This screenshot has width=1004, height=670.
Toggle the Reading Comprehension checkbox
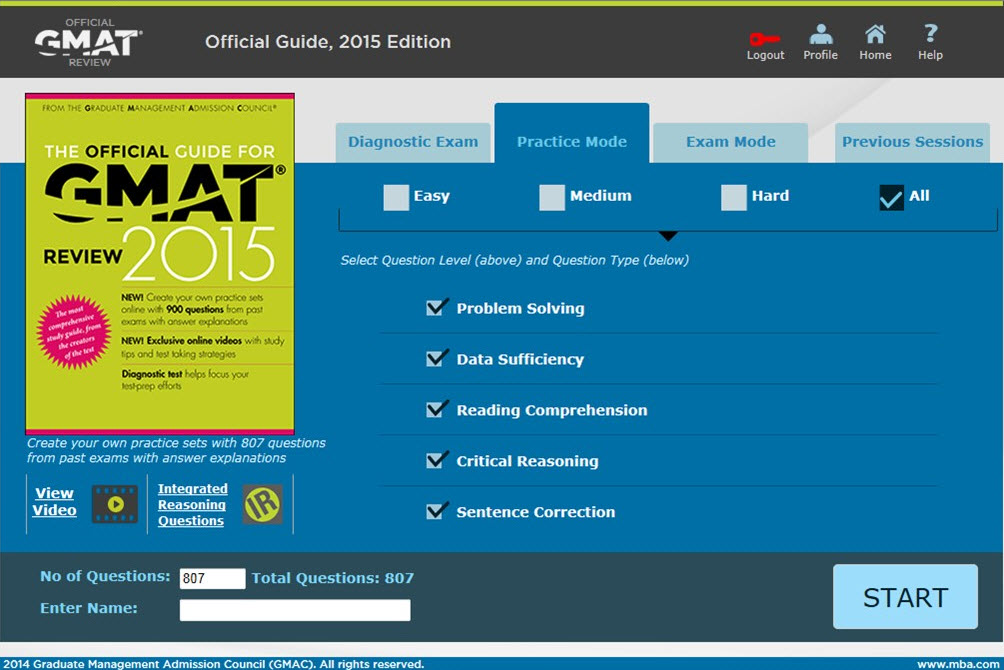pyautogui.click(x=437, y=409)
